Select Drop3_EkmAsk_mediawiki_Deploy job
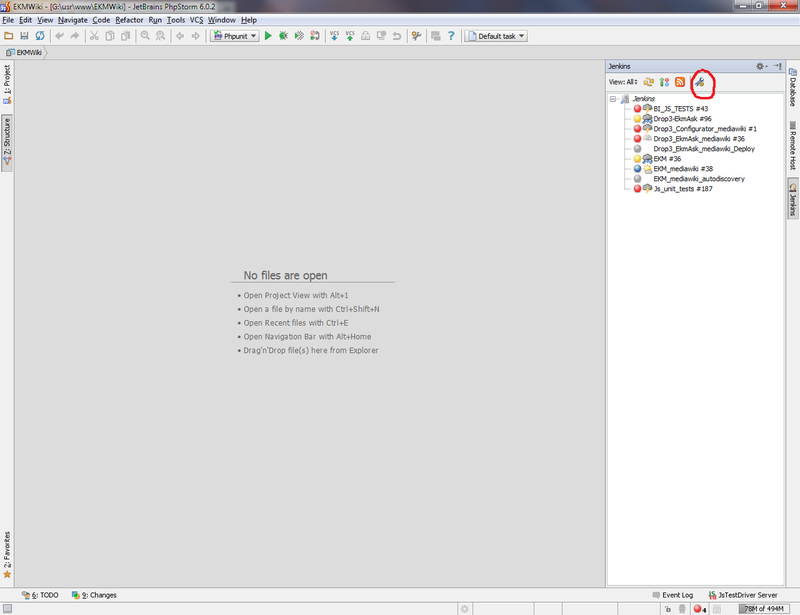Image resolution: width=800 pixels, height=615 pixels. click(x=704, y=149)
